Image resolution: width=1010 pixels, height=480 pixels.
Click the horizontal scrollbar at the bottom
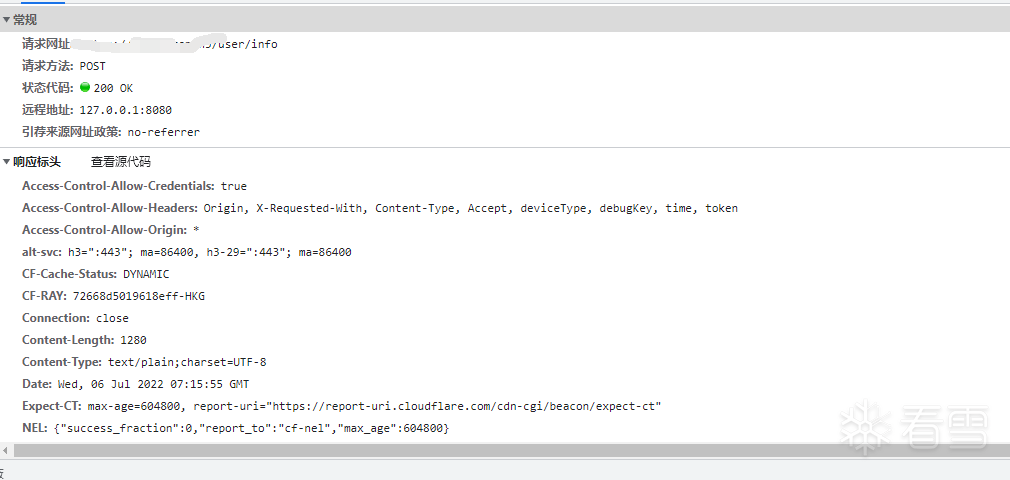pyautogui.click(x=500, y=451)
